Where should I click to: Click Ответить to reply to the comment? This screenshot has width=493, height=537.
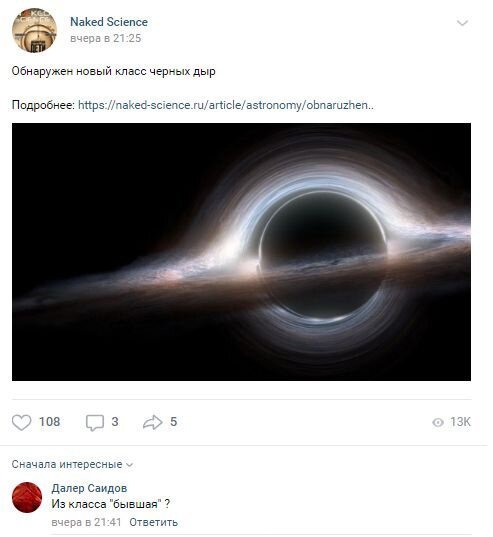[x=153, y=522]
